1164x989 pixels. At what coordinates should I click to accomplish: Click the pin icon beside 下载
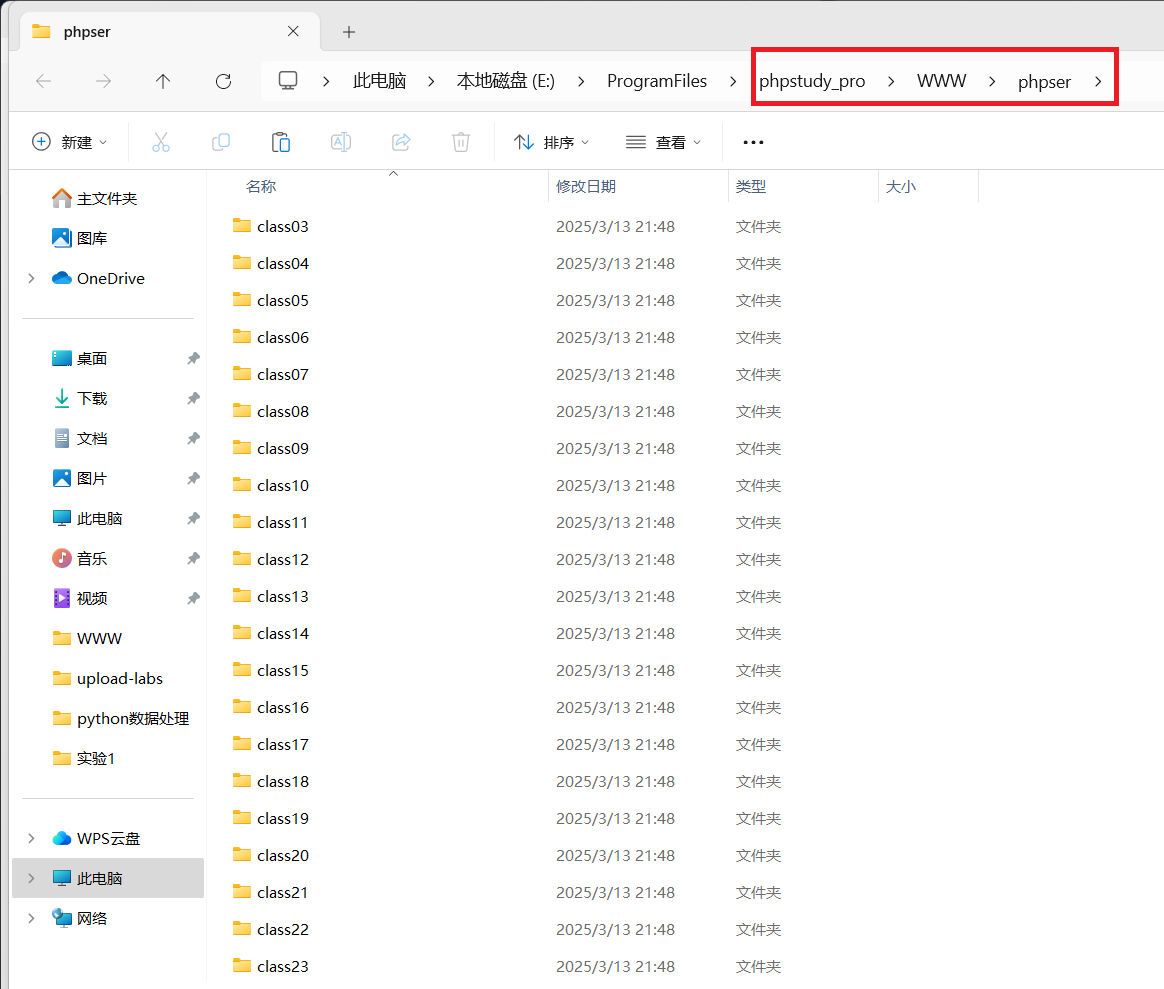tap(194, 399)
